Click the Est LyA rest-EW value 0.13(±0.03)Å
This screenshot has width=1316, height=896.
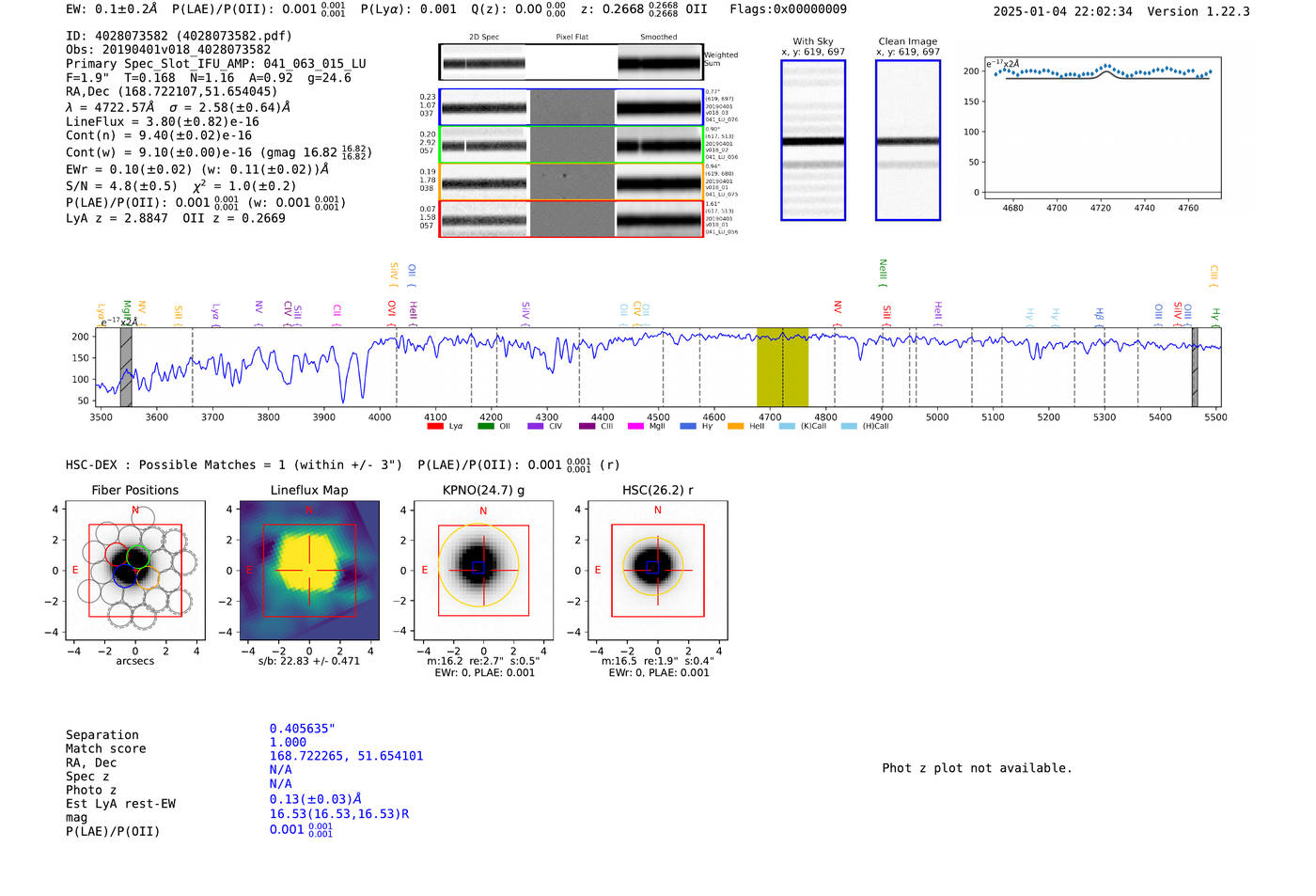(x=316, y=799)
